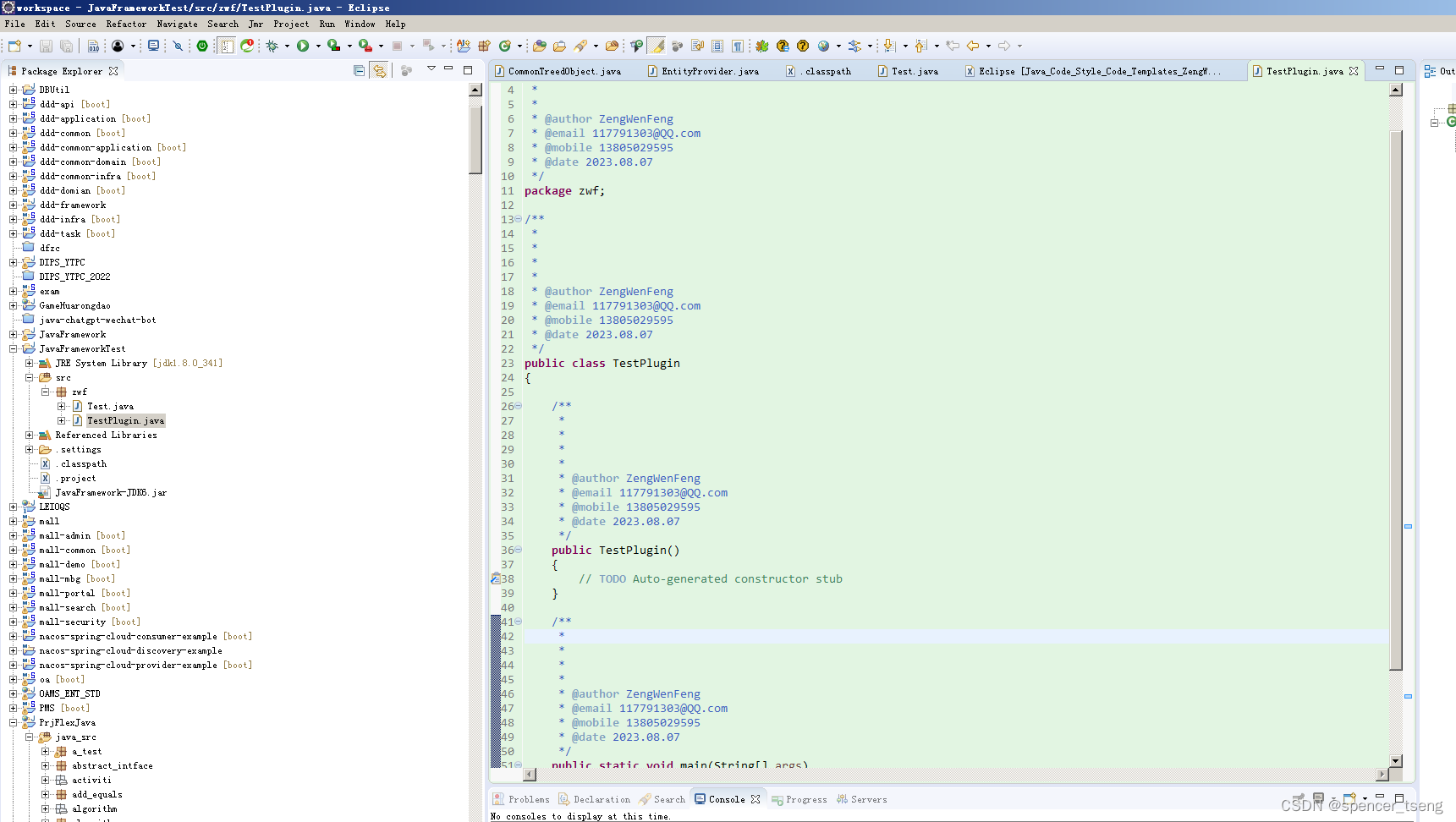
Task: Open the dropdown arrow beside Run button
Action: click(318, 47)
